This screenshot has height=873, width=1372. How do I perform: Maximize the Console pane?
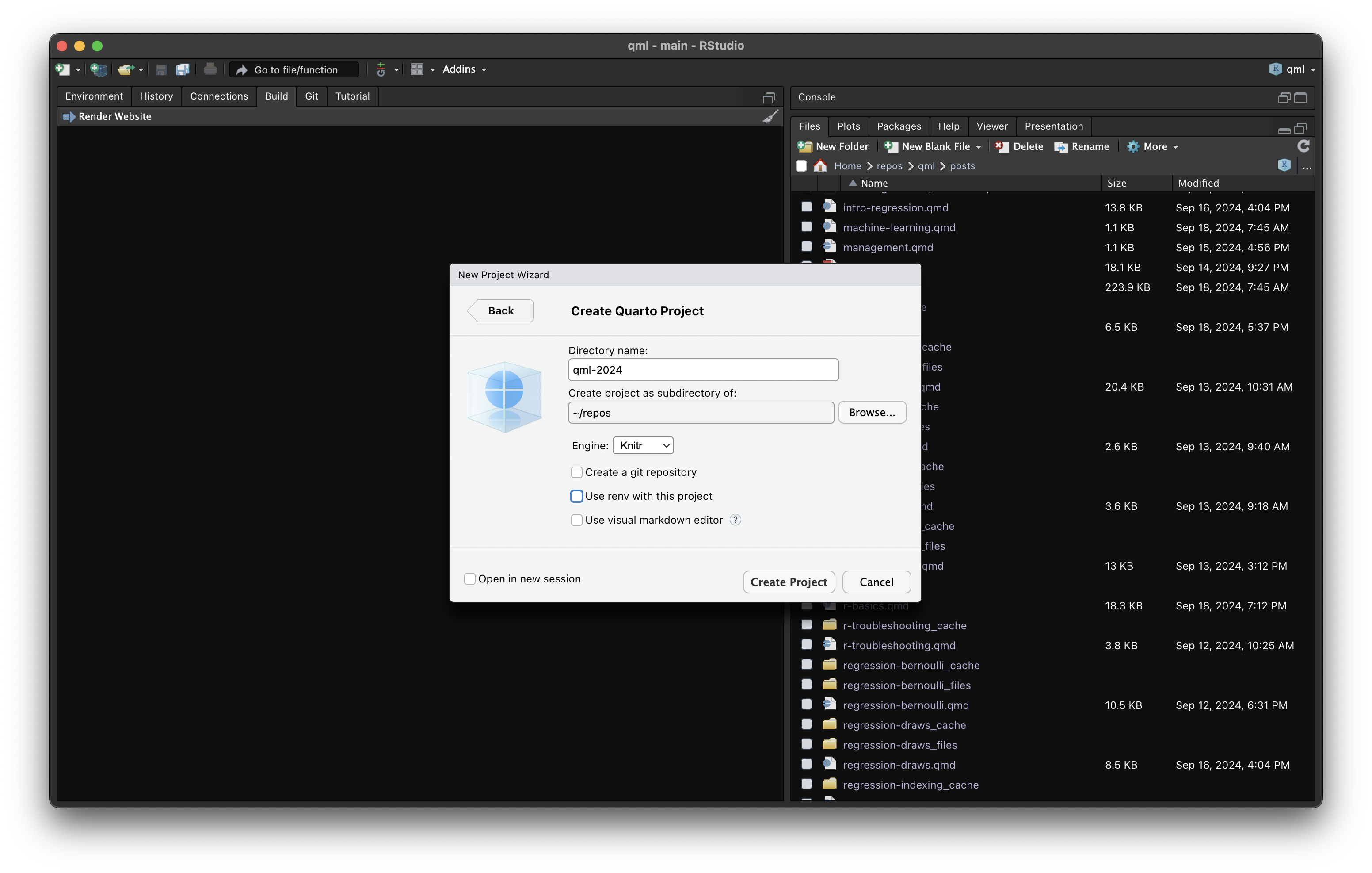[1300, 97]
